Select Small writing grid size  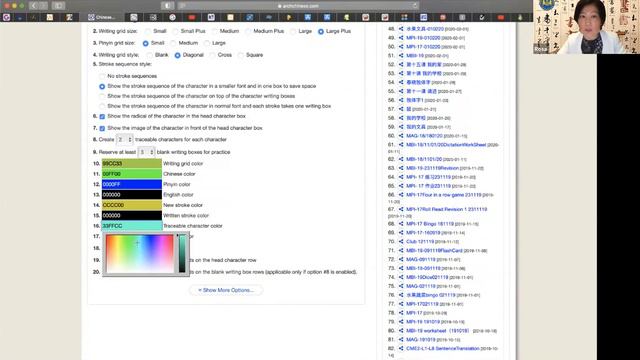click(x=148, y=31)
